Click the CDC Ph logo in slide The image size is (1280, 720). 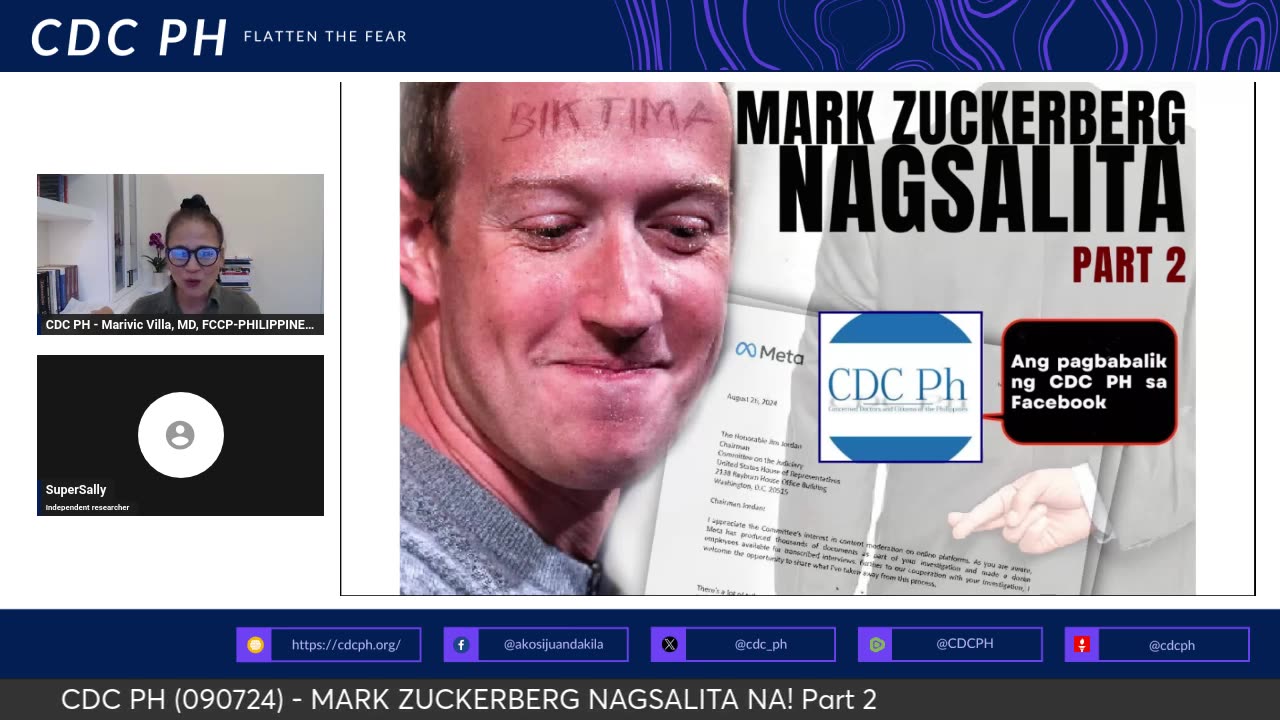pyautogui.click(x=900, y=387)
